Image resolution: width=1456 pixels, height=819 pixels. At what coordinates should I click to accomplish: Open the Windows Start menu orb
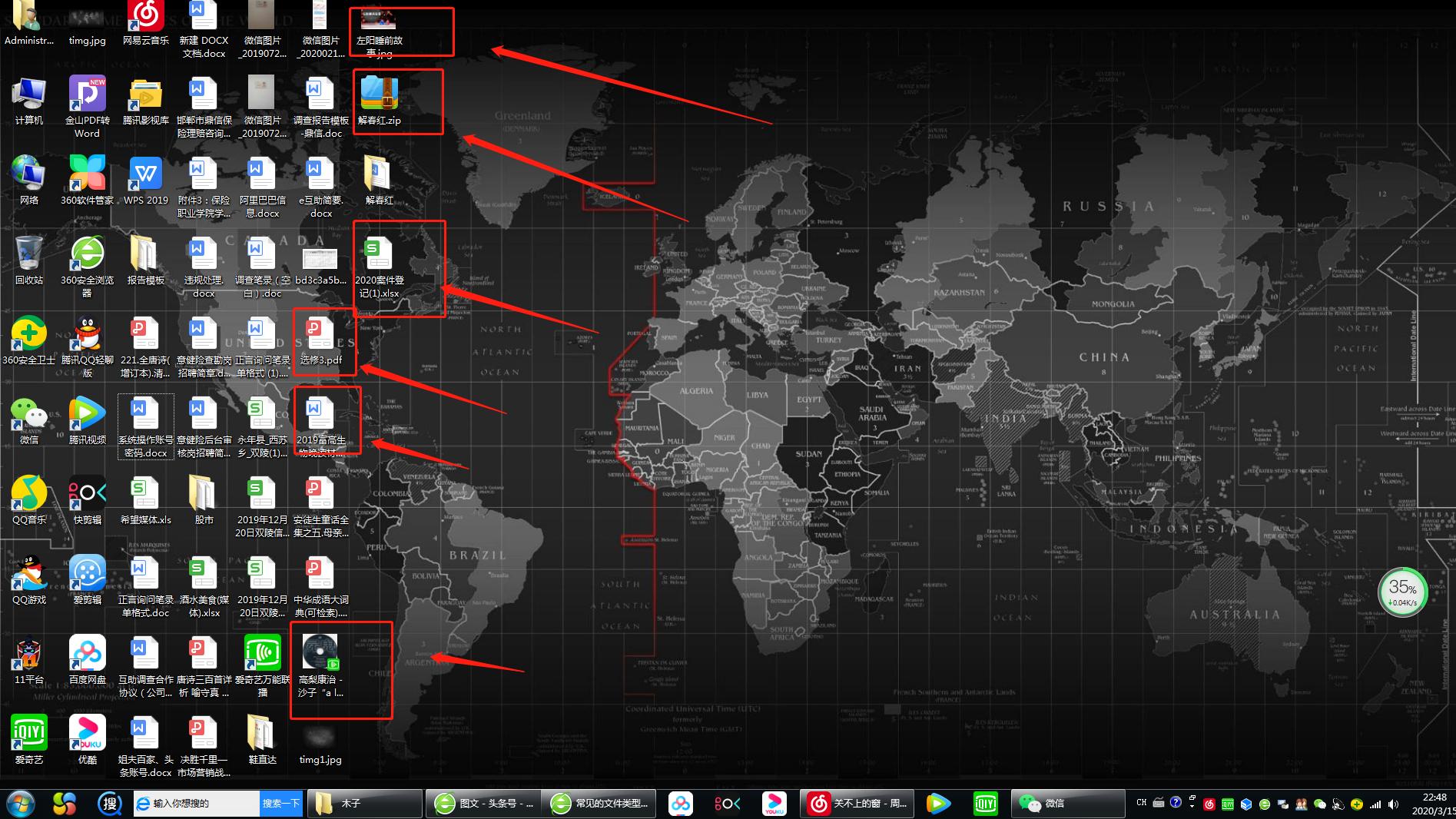(21, 804)
